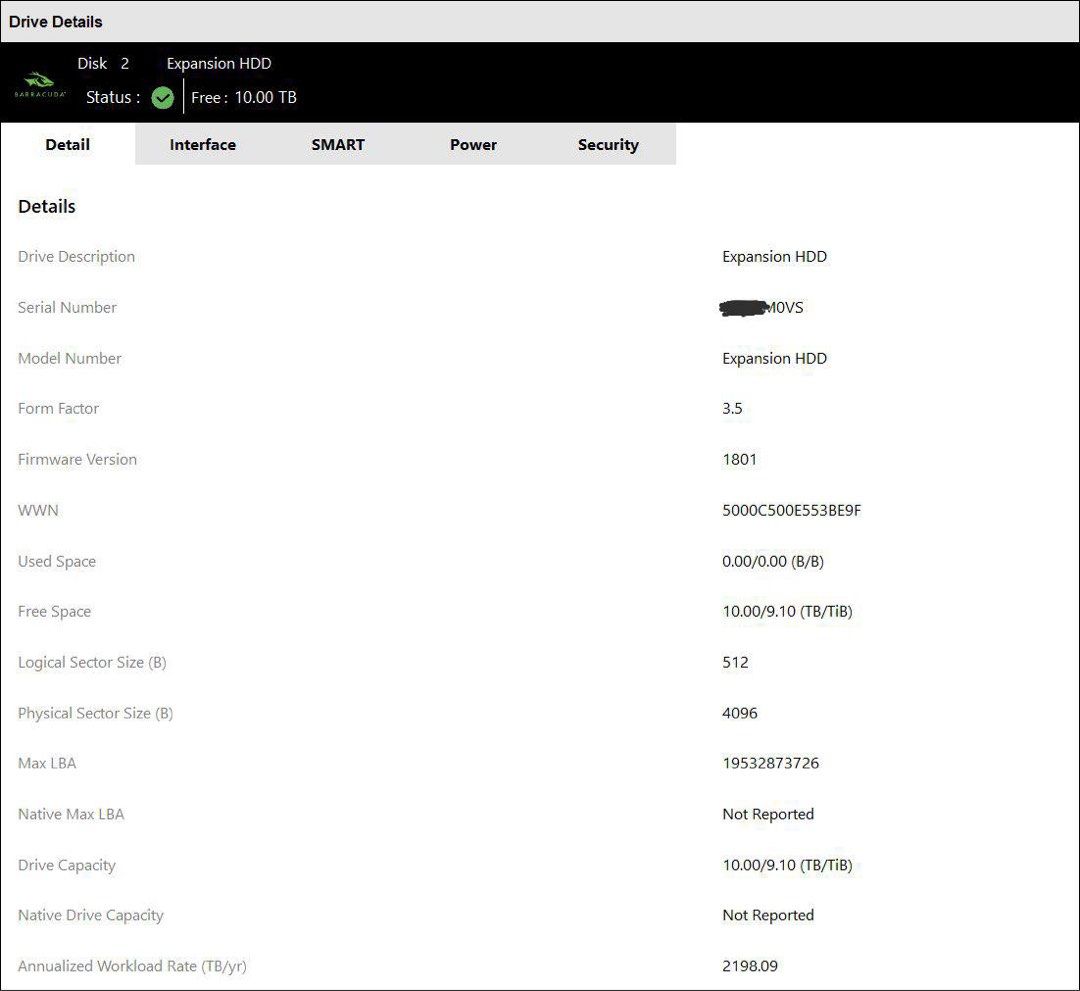Viewport: 1080px width, 991px height.
Task: Click the Logical Sector Size (B) label
Action: click(x=92, y=663)
